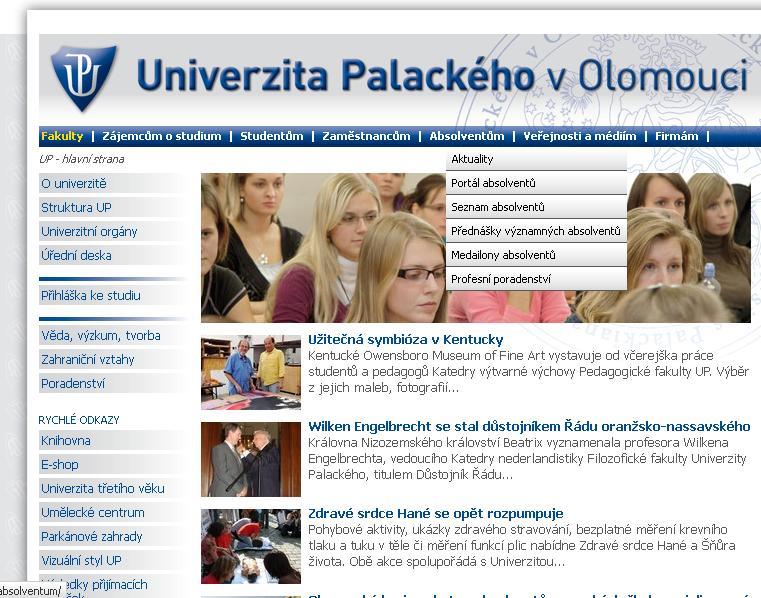Open Medailony absolventů dropdown entry
761x598 pixels.
click(x=536, y=255)
